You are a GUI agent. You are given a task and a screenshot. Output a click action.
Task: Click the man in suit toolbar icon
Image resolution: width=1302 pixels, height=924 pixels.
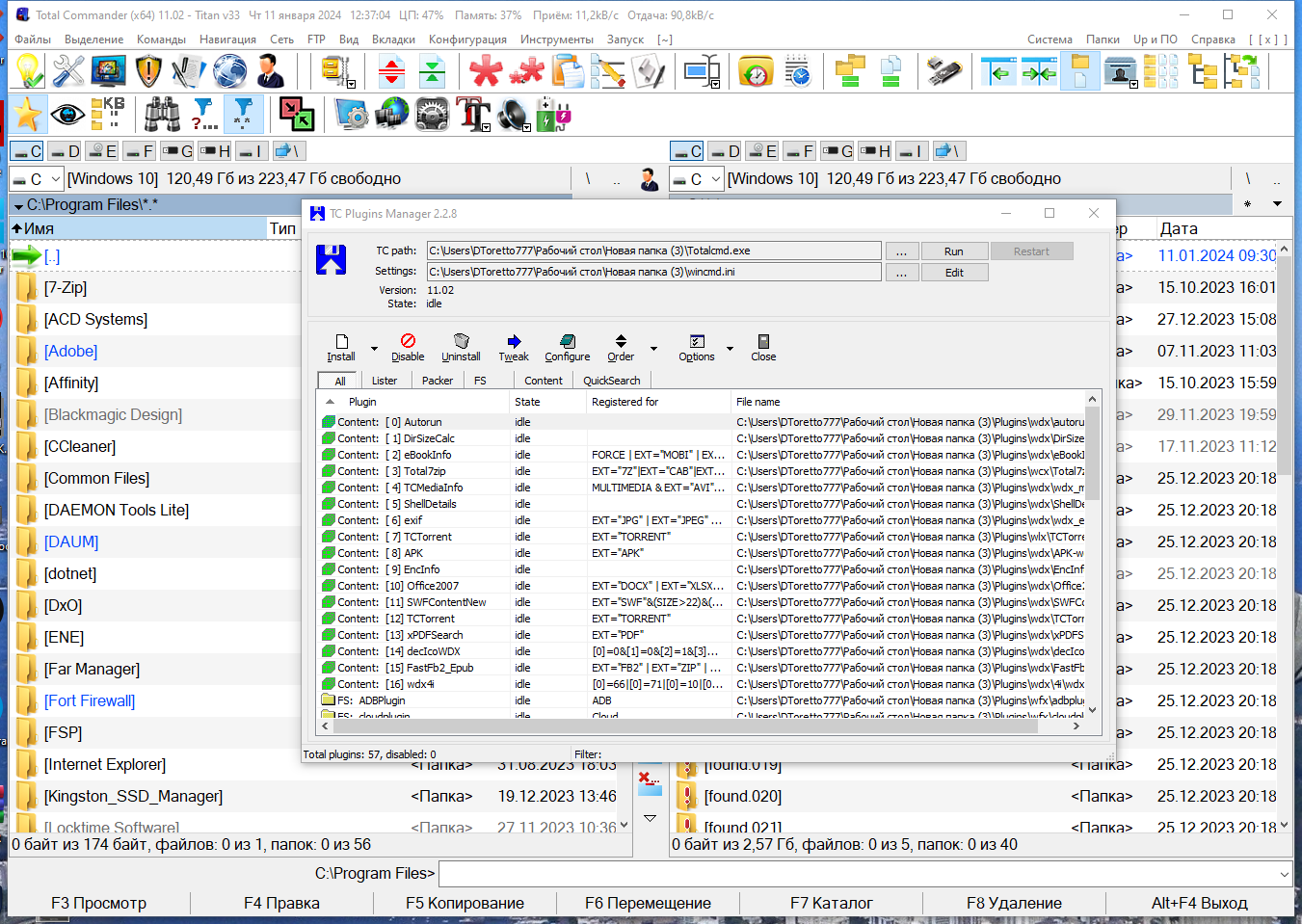[270, 71]
